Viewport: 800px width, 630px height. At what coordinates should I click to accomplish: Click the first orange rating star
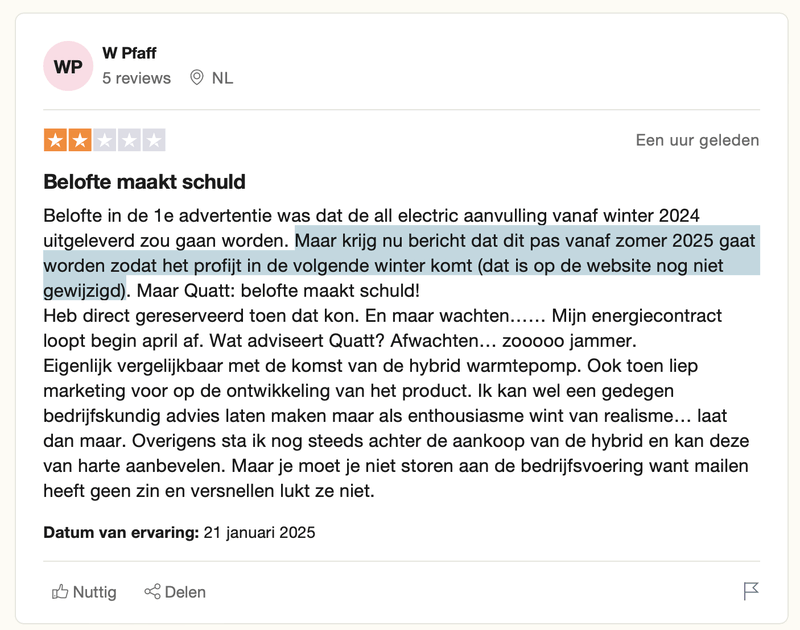pyautogui.click(x=55, y=140)
